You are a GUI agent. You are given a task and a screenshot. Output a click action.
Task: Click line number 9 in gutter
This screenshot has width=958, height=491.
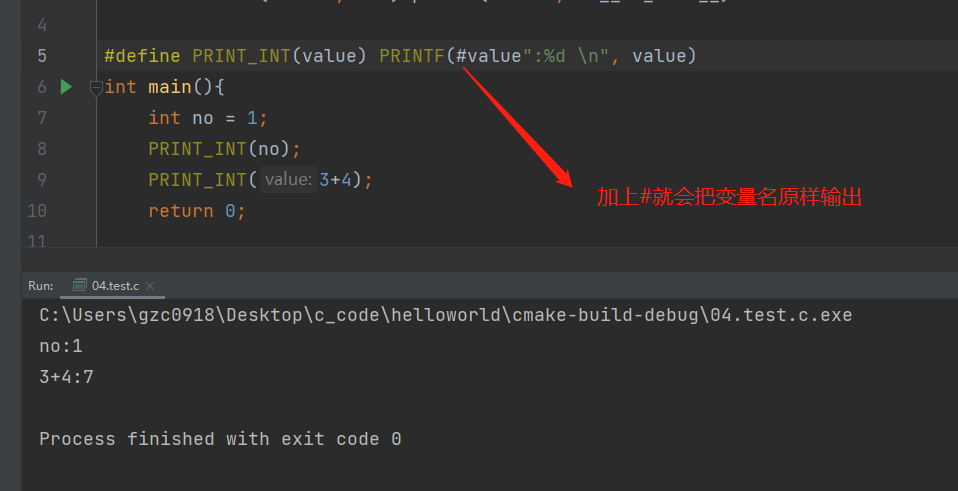click(42, 180)
